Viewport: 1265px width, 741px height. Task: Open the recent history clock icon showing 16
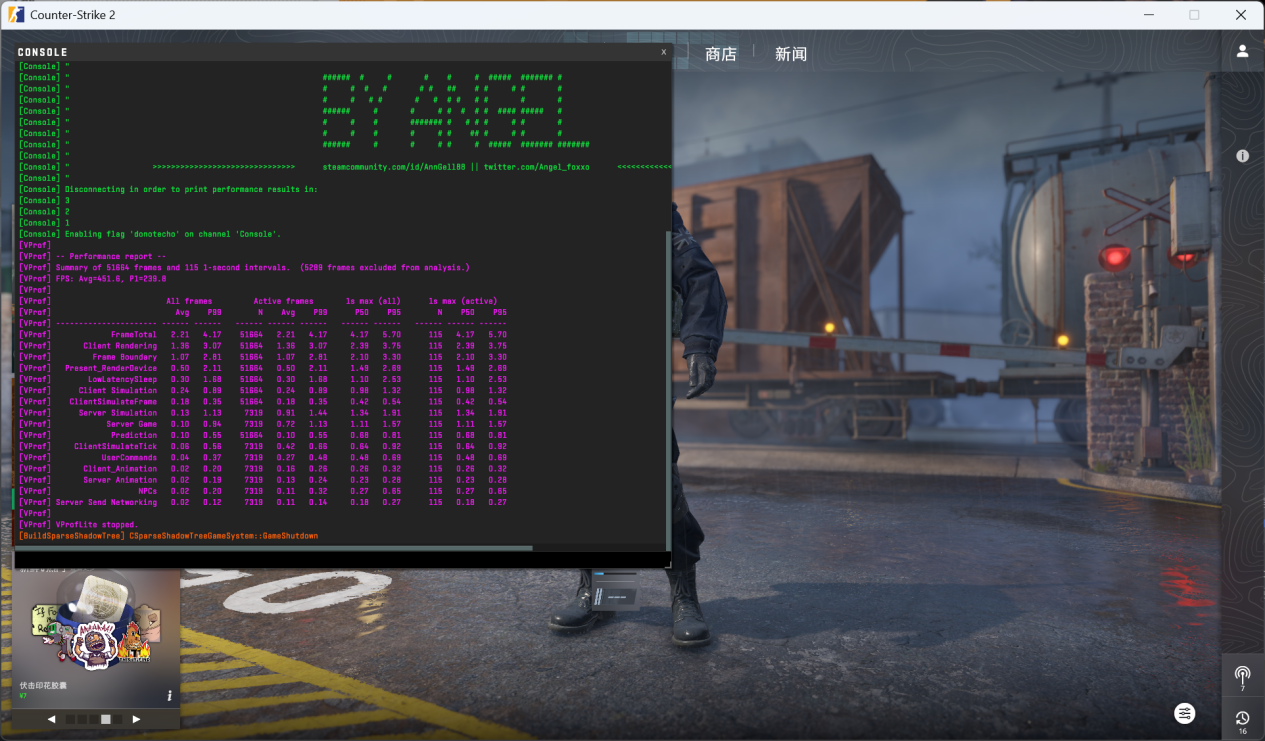tap(1242, 719)
